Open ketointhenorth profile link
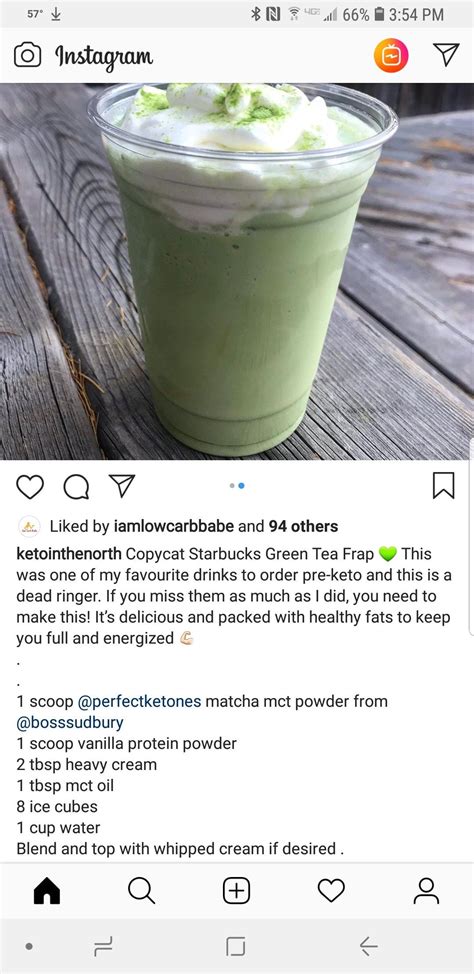Image resolution: width=474 pixels, height=974 pixels. (x=69, y=553)
